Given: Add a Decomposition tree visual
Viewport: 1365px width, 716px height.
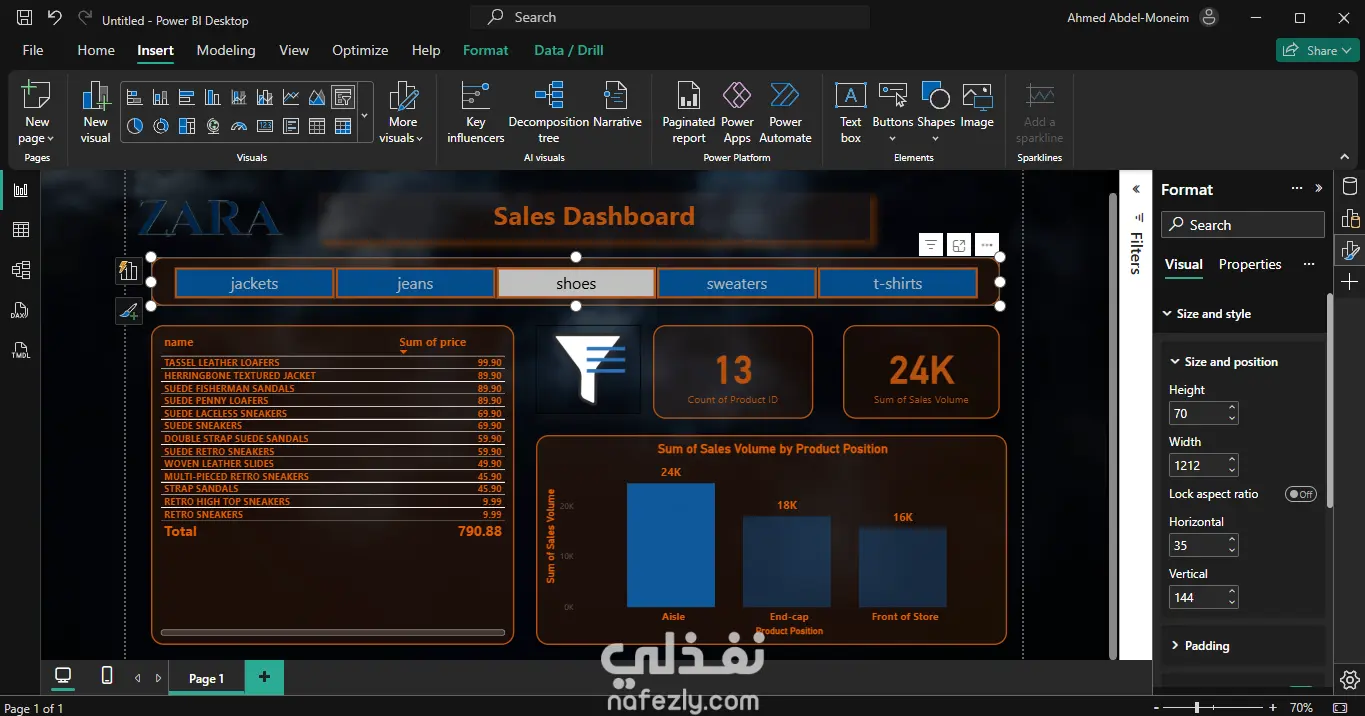Looking at the screenshot, I should click(x=548, y=112).
